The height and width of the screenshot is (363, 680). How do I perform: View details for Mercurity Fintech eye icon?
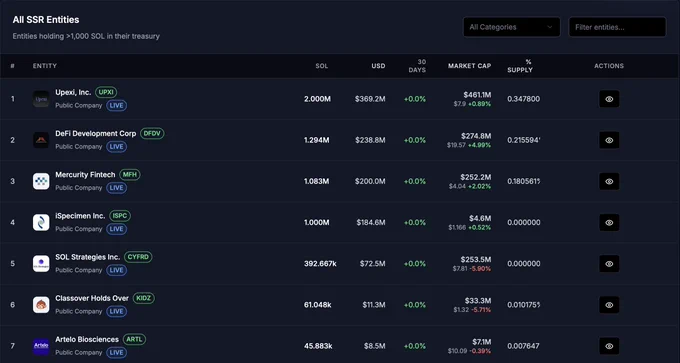pos(609,181)
